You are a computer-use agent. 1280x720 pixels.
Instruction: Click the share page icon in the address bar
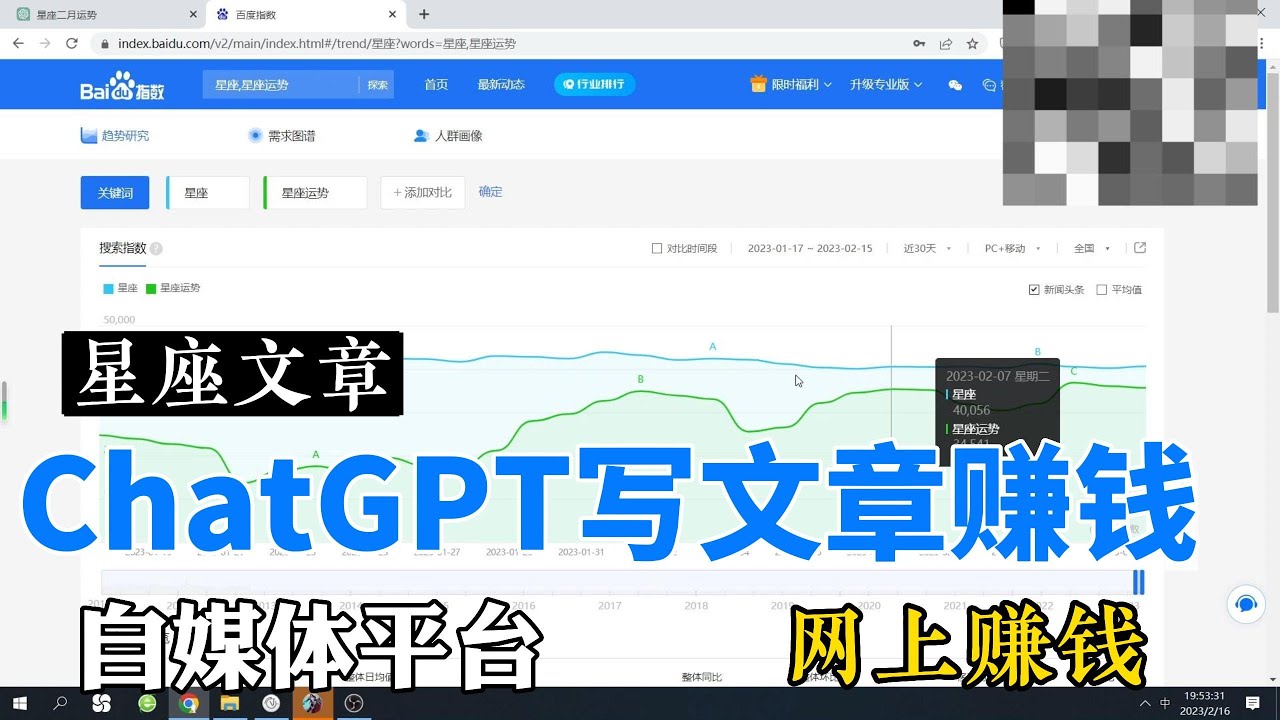coord(946,44)
